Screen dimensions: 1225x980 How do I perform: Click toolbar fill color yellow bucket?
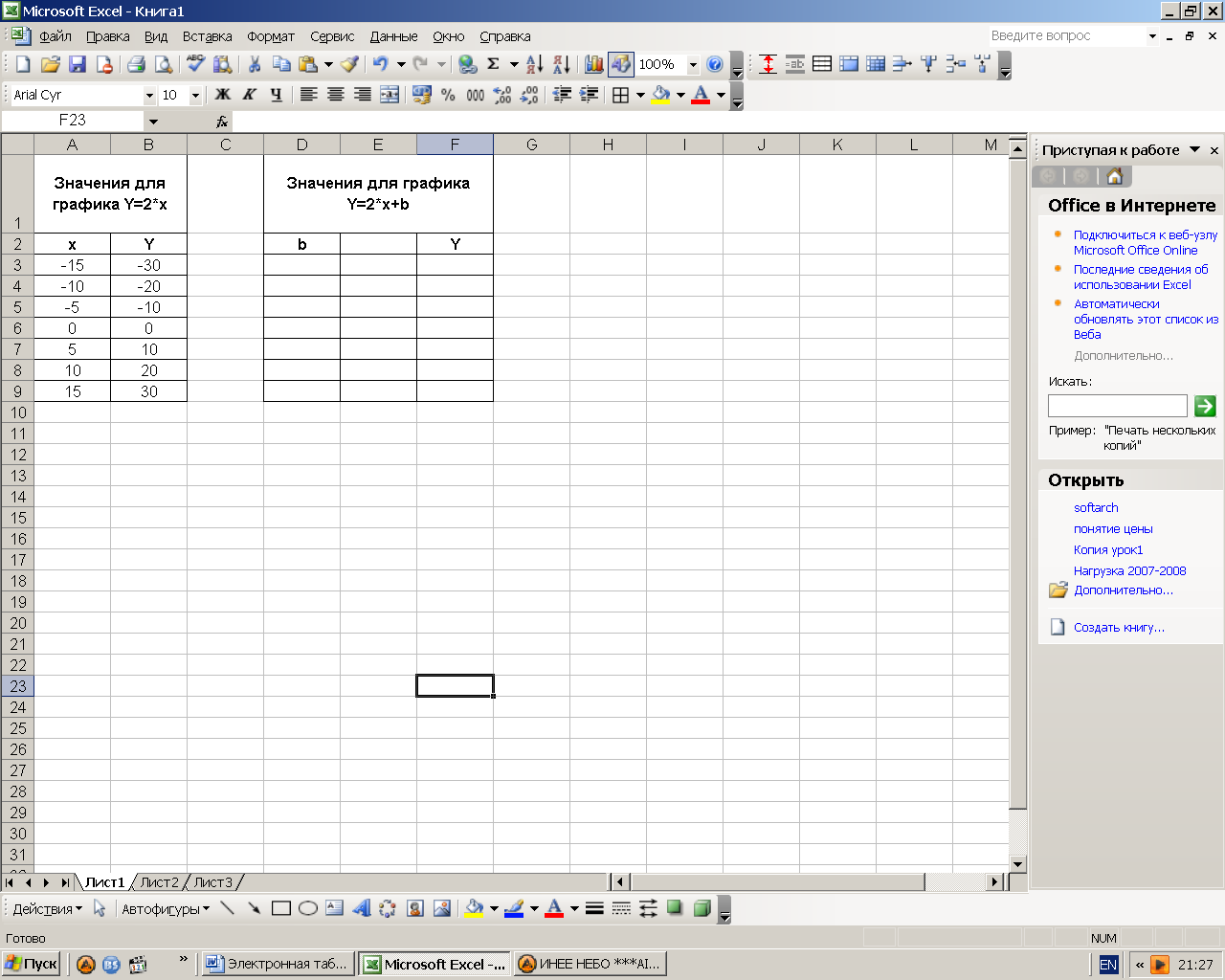pyautogui.click(x=660, y=95)
